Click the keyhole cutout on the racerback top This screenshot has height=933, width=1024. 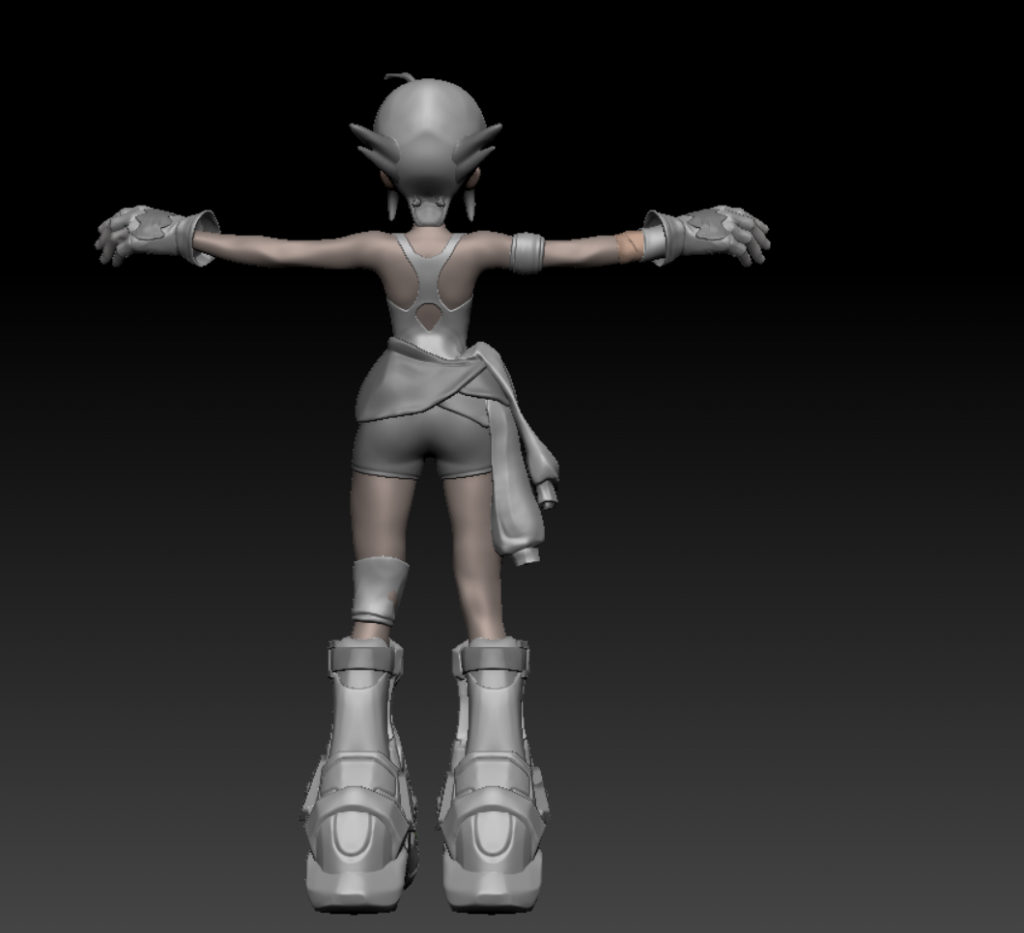click(x=427, y=317)
